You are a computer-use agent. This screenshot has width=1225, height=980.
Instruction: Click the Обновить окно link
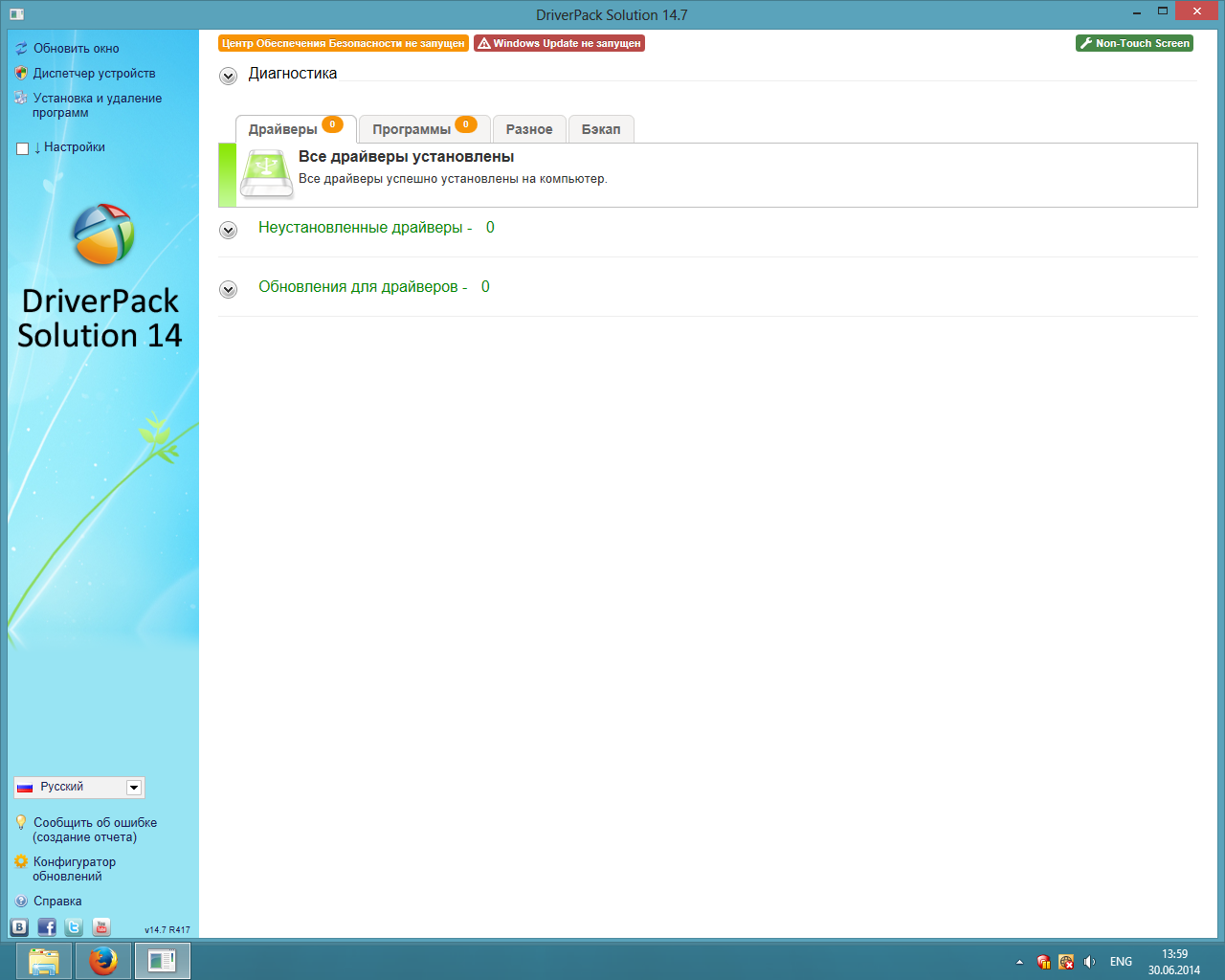(77, 48)
